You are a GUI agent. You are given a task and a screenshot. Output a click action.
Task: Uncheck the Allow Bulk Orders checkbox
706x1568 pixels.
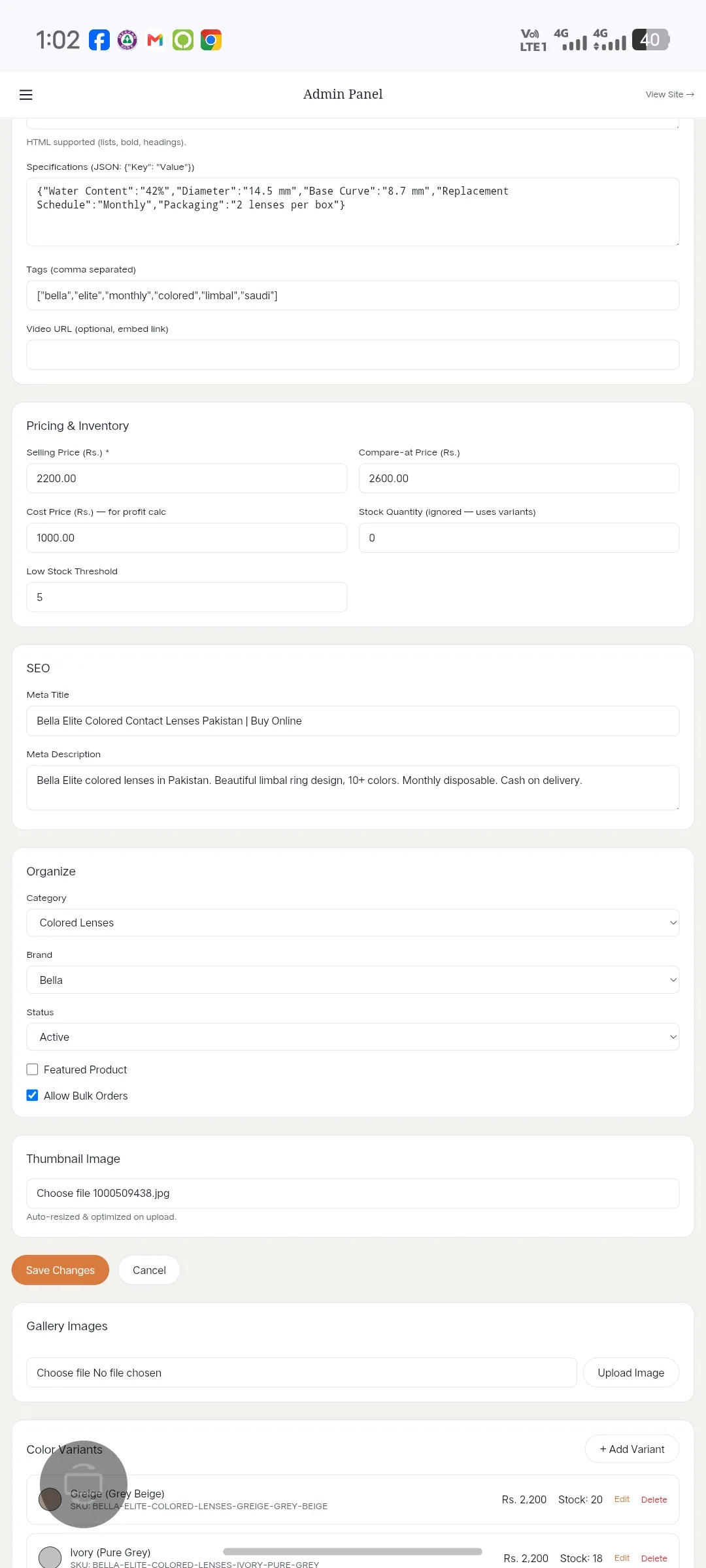point(32,1096)
